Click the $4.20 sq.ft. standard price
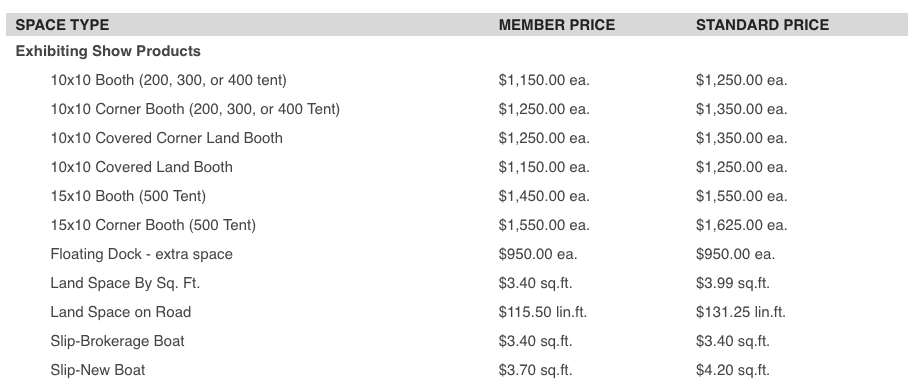913x389 pixels. (732, 370)
